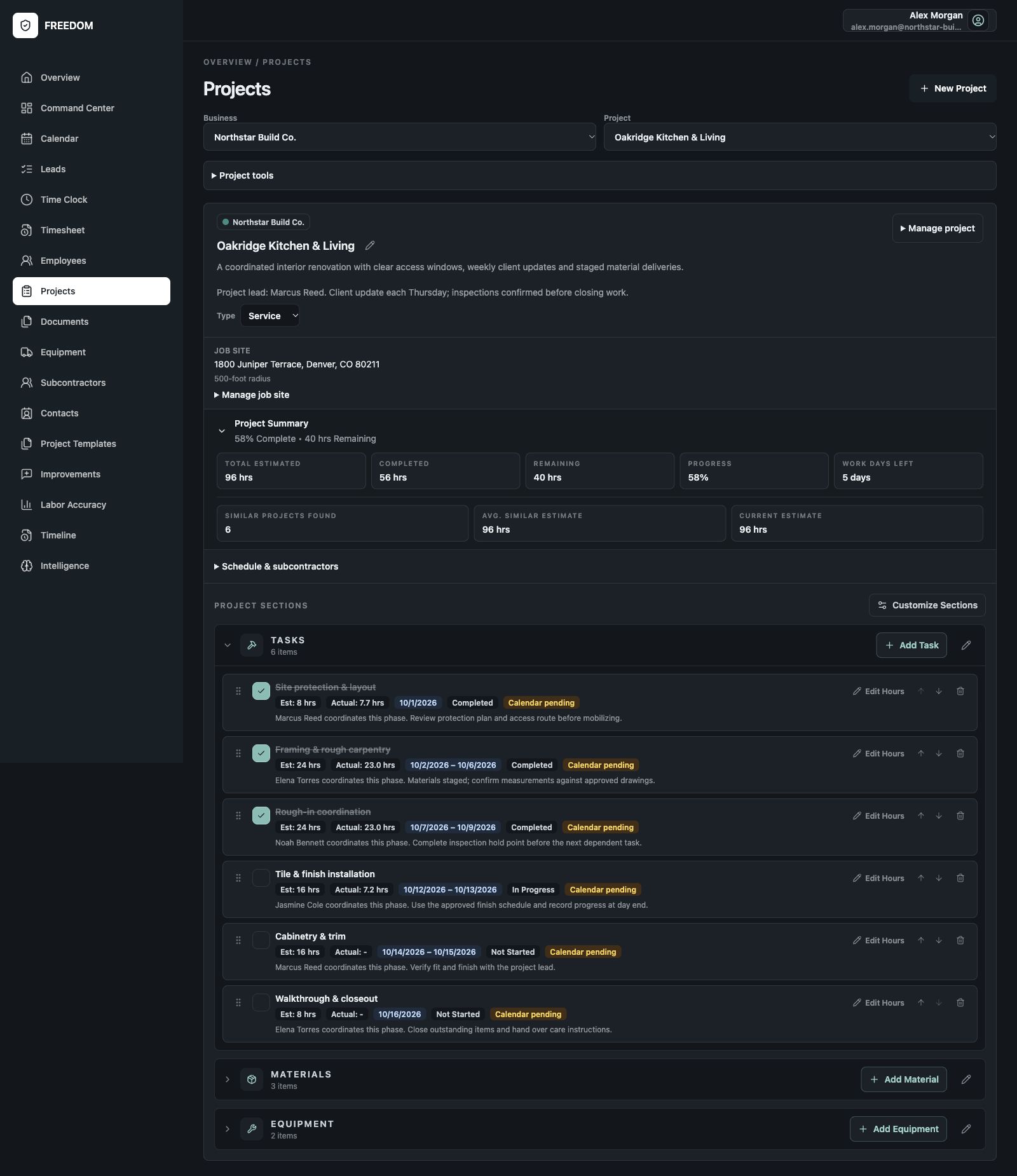Open the Type dropdown set to Service
The height and width of the screenshot is (1176, 1017).
[x=270, y=315]
